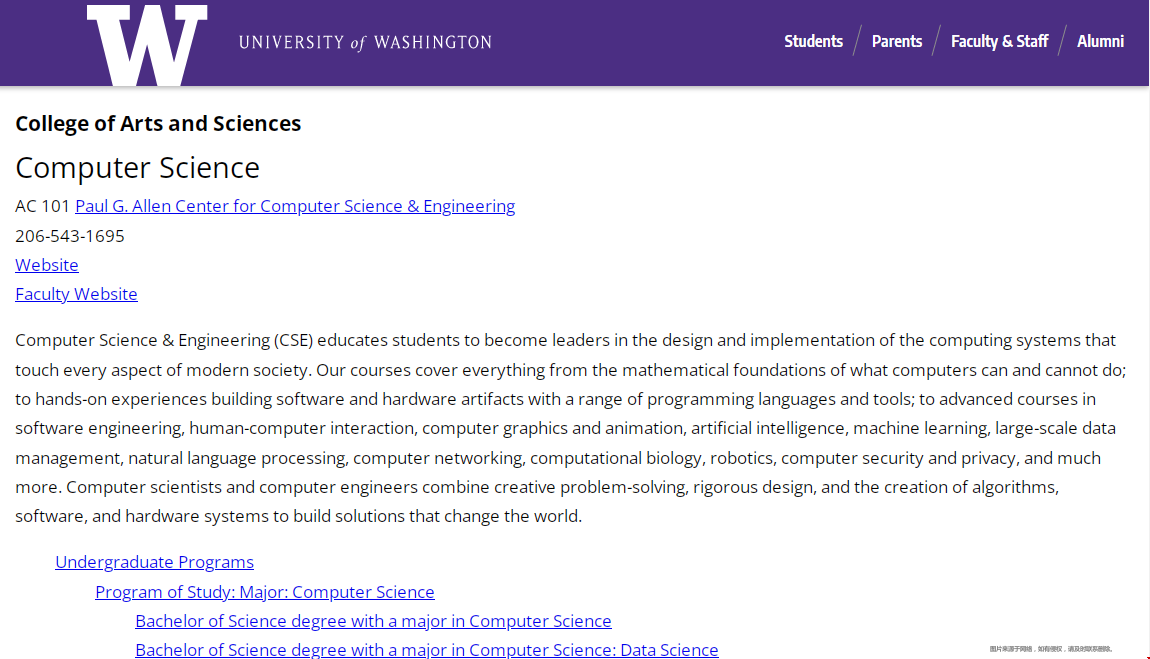Click the Computer Science page title
The image size is (1150, 659).
pyautogui.click(x=137, y=167)
